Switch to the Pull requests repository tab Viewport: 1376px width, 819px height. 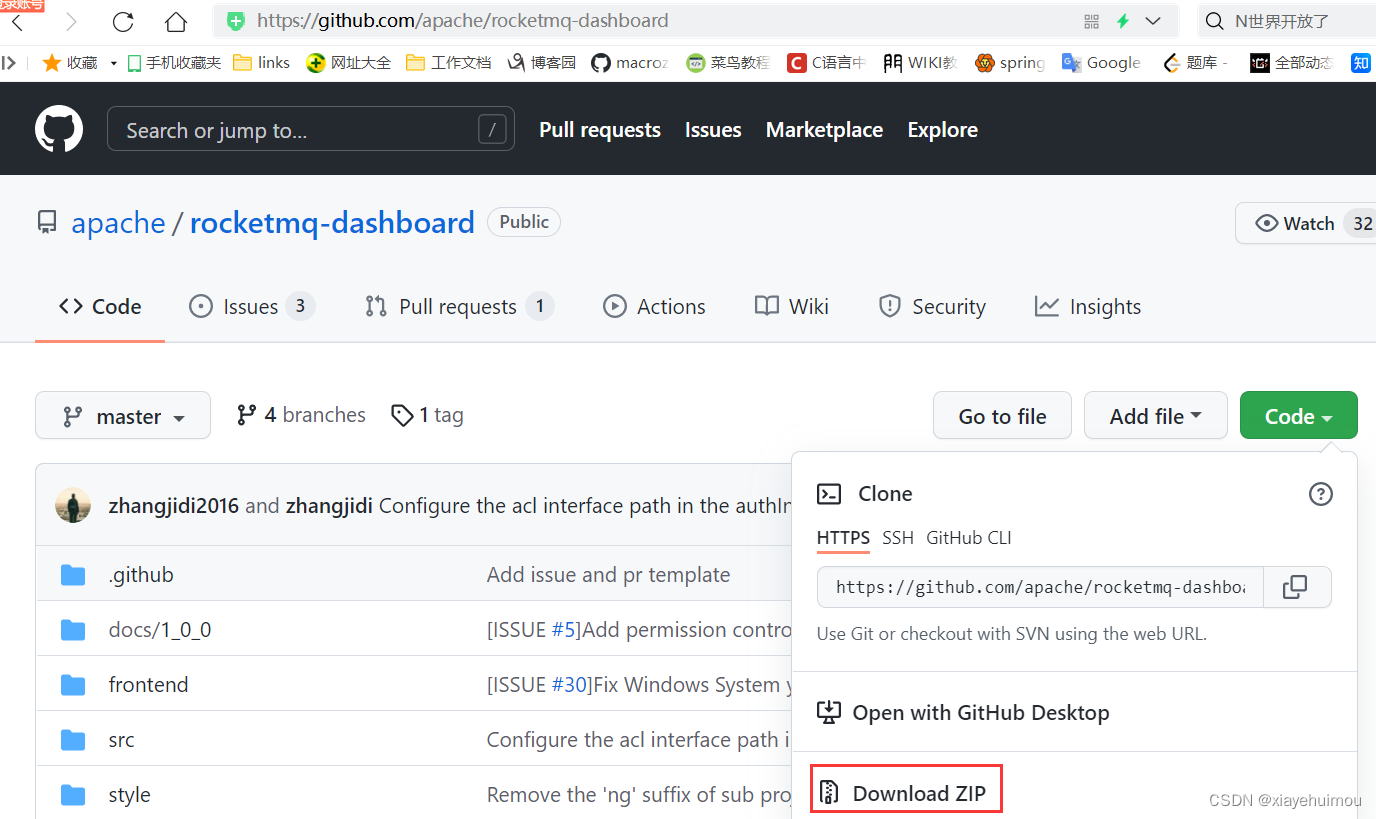pos(459,307)
